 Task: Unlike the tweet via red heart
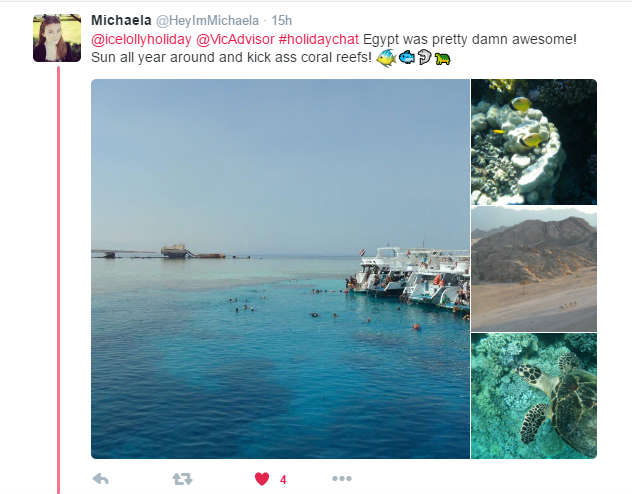click(x=262, y=479)
